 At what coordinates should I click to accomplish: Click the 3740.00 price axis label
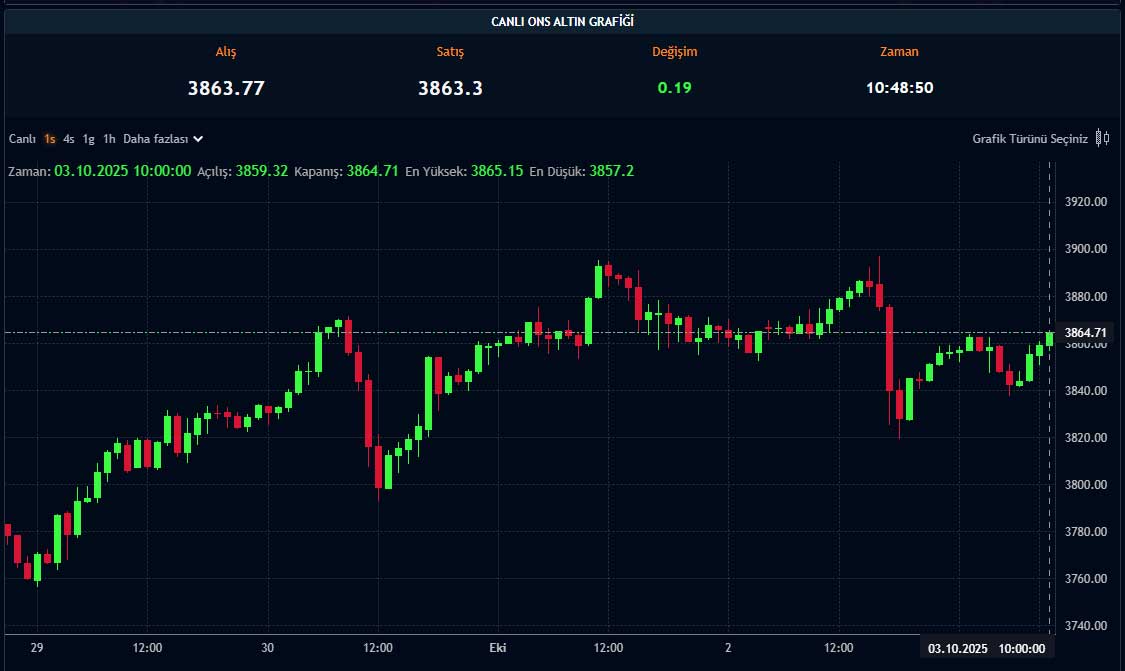(x=1086, y=626)
